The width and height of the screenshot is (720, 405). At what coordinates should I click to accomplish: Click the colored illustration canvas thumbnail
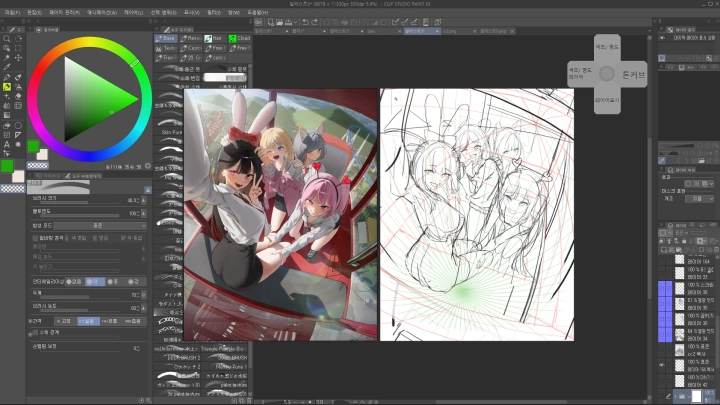[281, 215]
